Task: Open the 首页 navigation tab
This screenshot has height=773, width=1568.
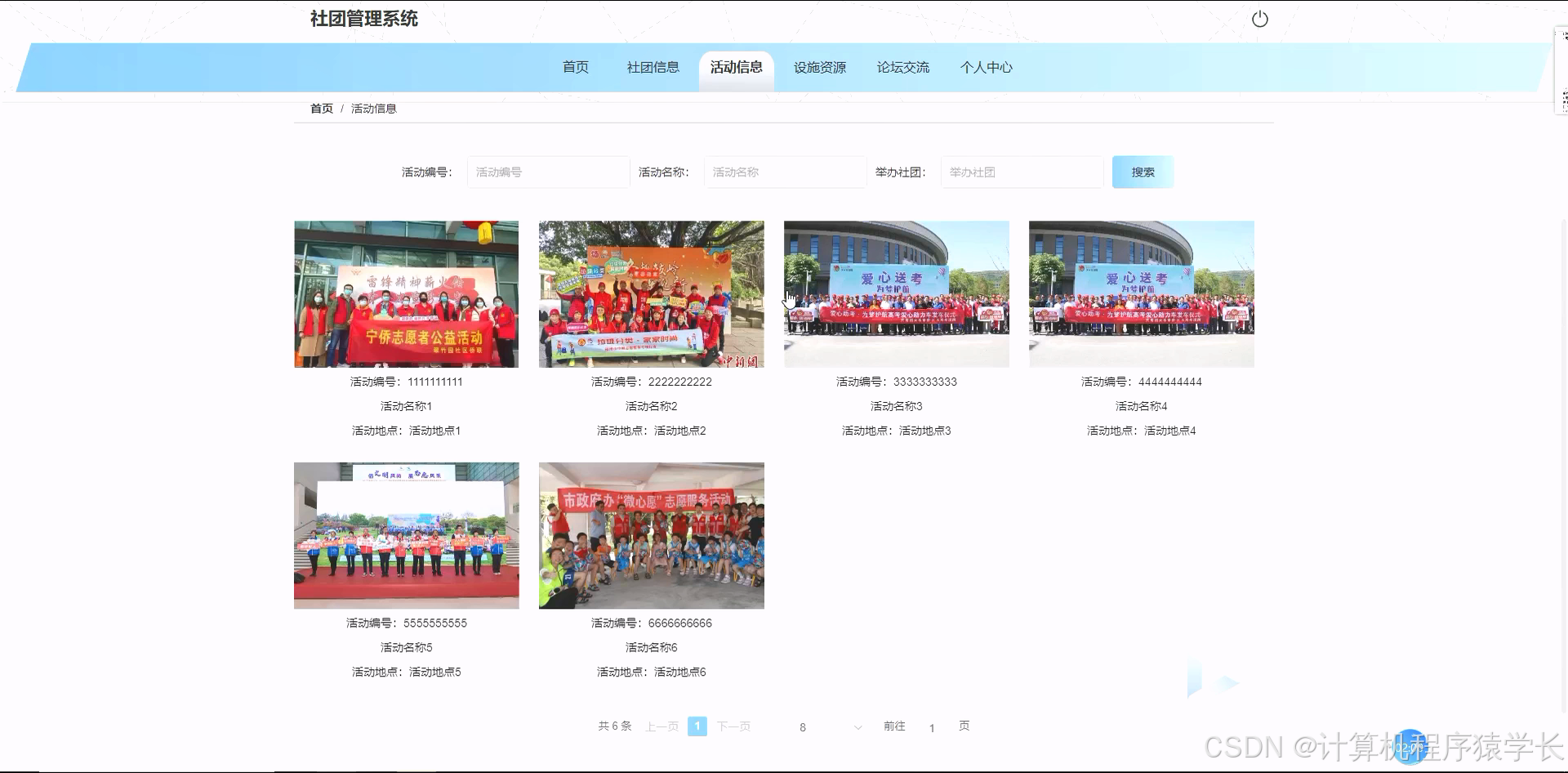Action: (576, 67)
